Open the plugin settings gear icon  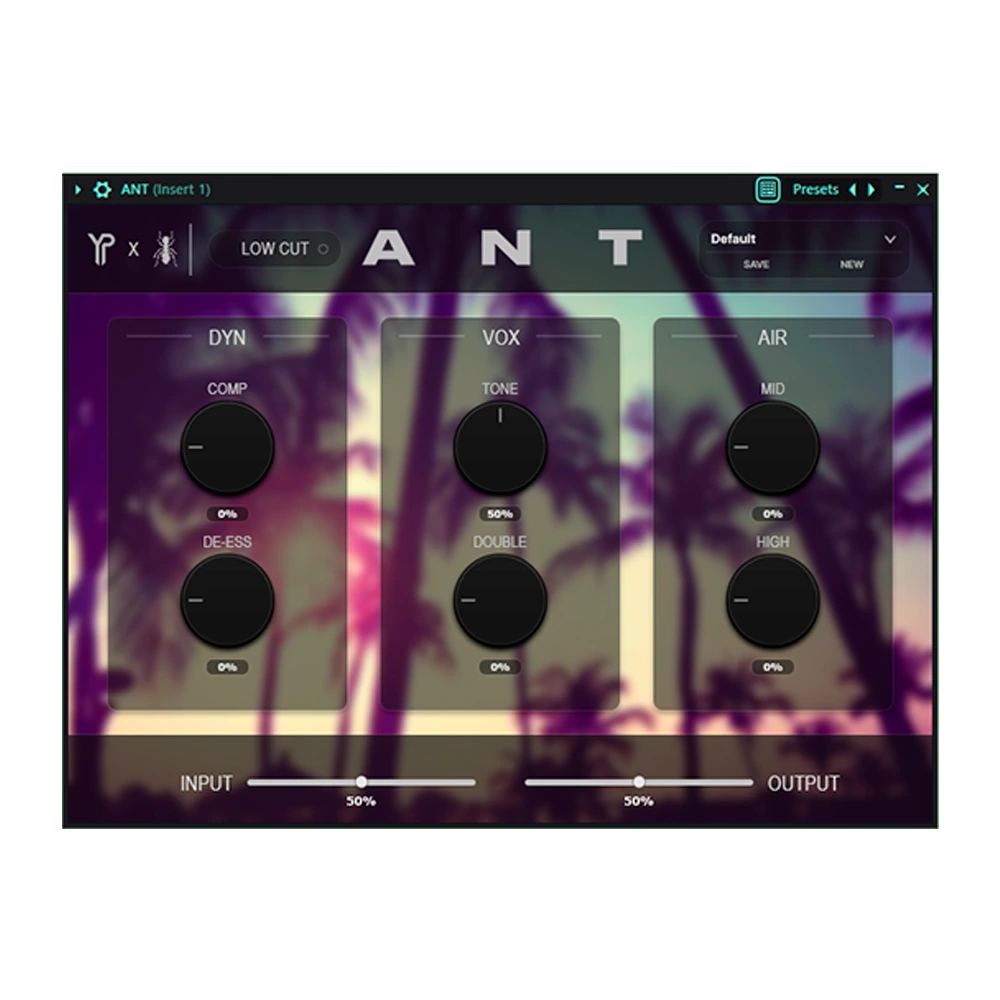(x=102, y=189)
